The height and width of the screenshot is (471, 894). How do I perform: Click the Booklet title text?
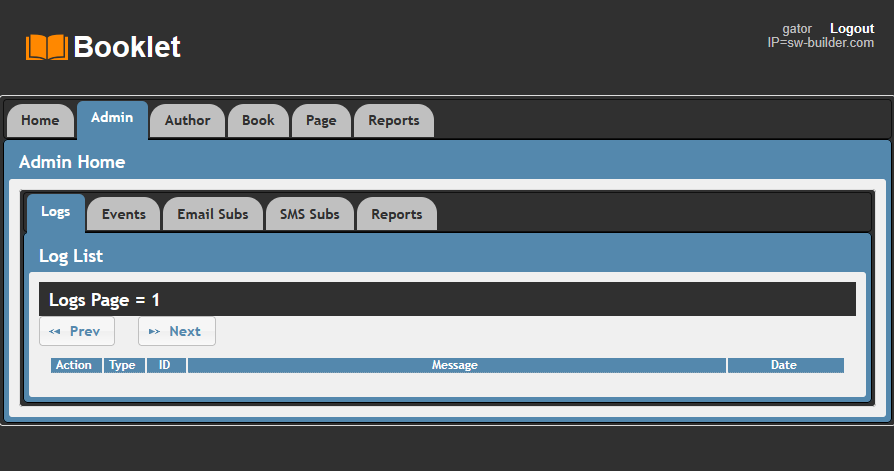click(127, 47)
